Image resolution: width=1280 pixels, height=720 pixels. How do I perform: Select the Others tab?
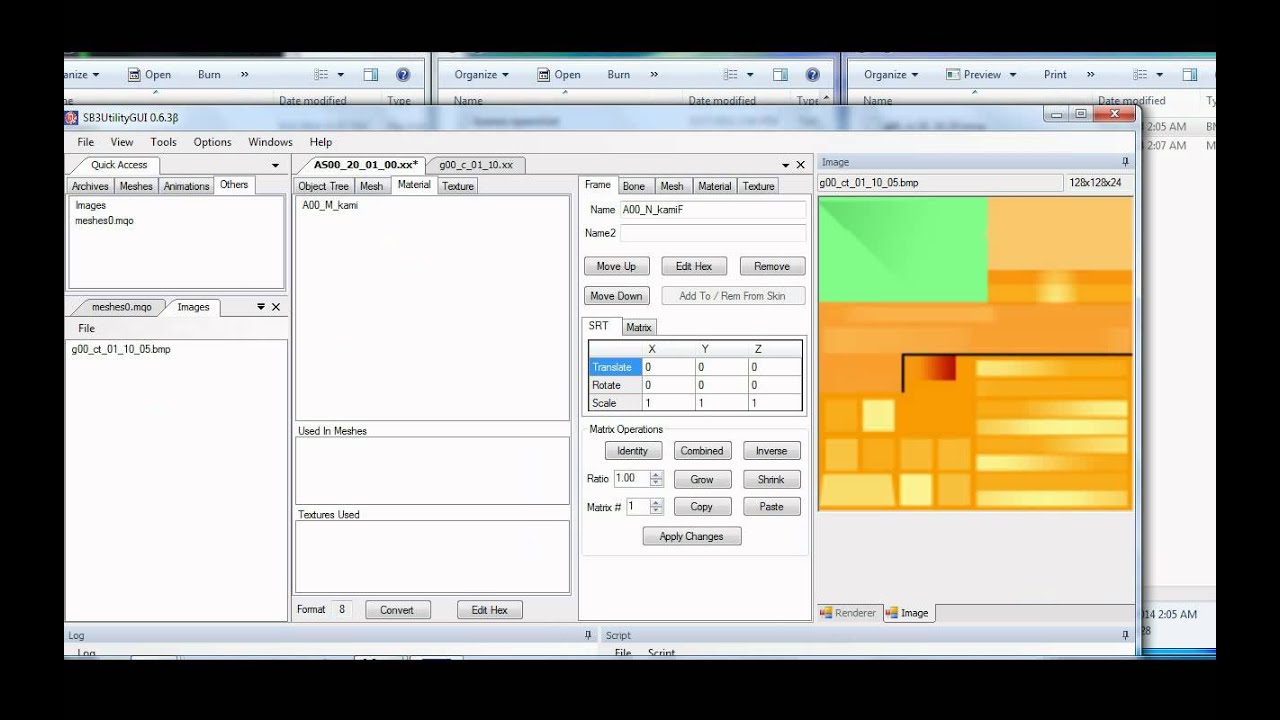234,185
